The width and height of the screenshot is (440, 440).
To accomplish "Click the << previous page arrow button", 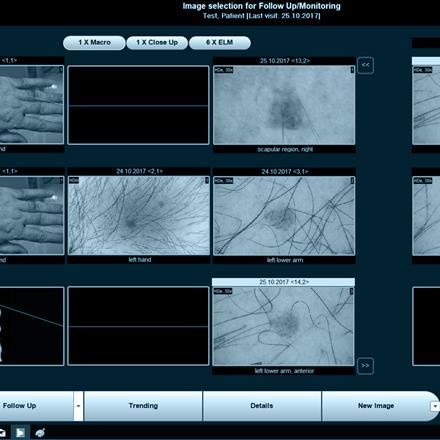I will click(x=365, y=65).
